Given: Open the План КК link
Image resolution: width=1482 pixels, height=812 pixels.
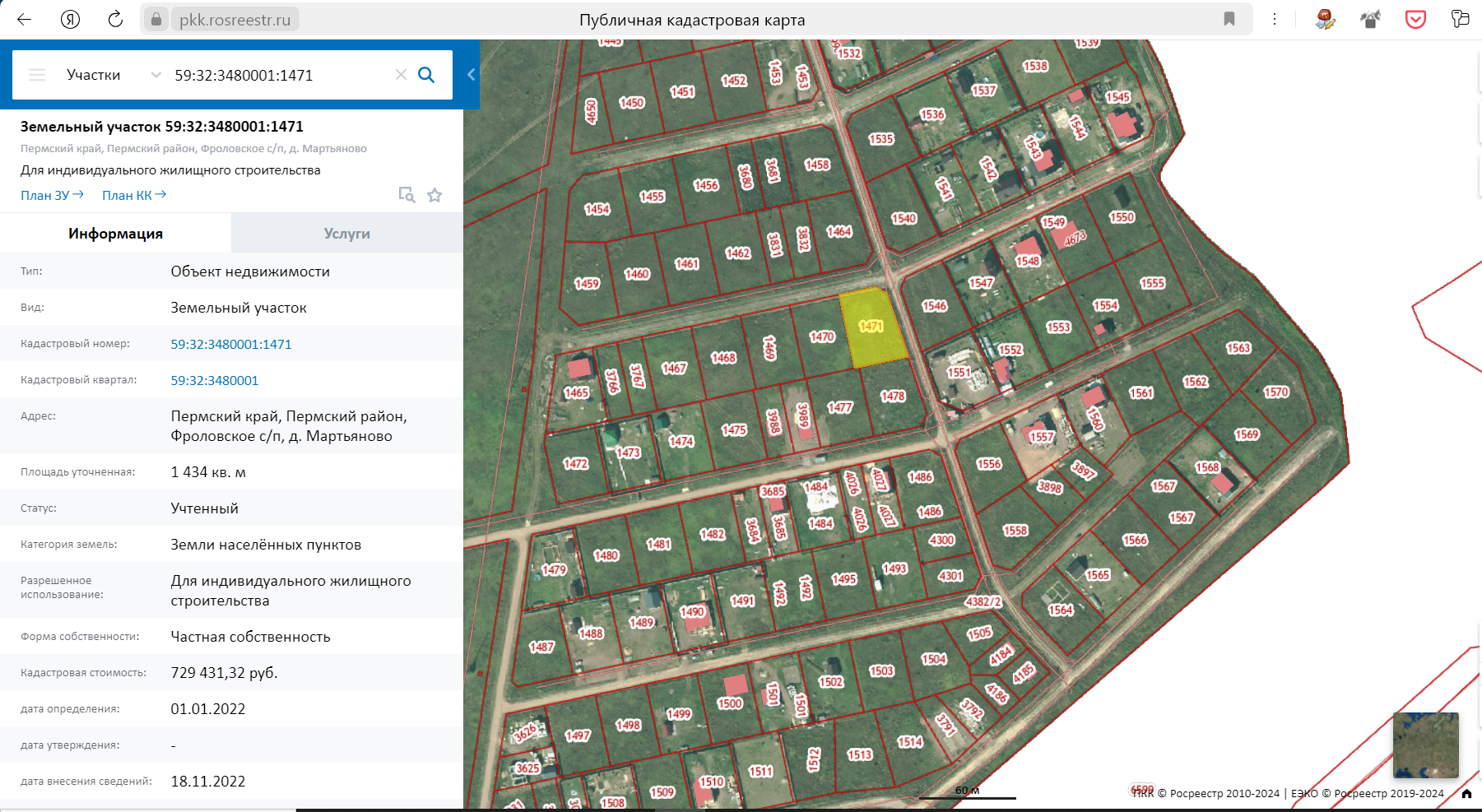Looking at the screenshot, I should (133, 195).
